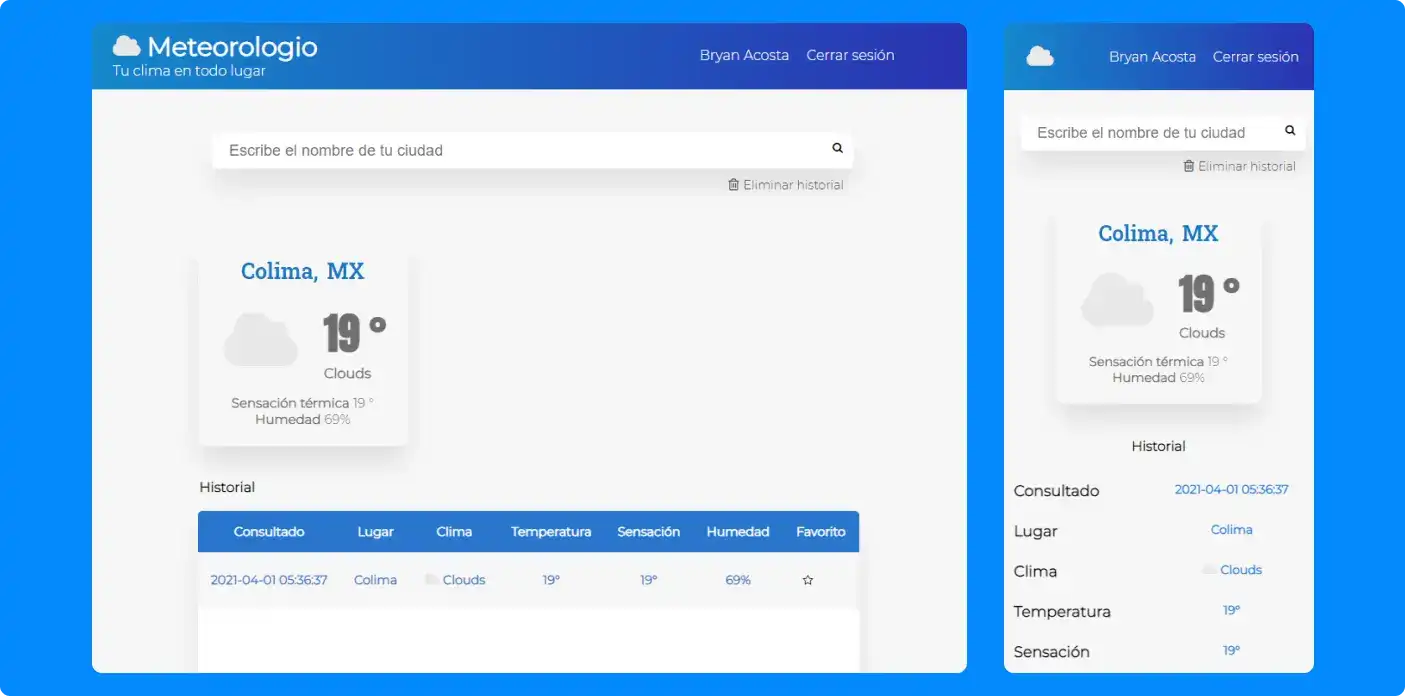Click the large cloud weather icon in desktop Colima card
The image size is (1405, 696).
pos(261,340)
